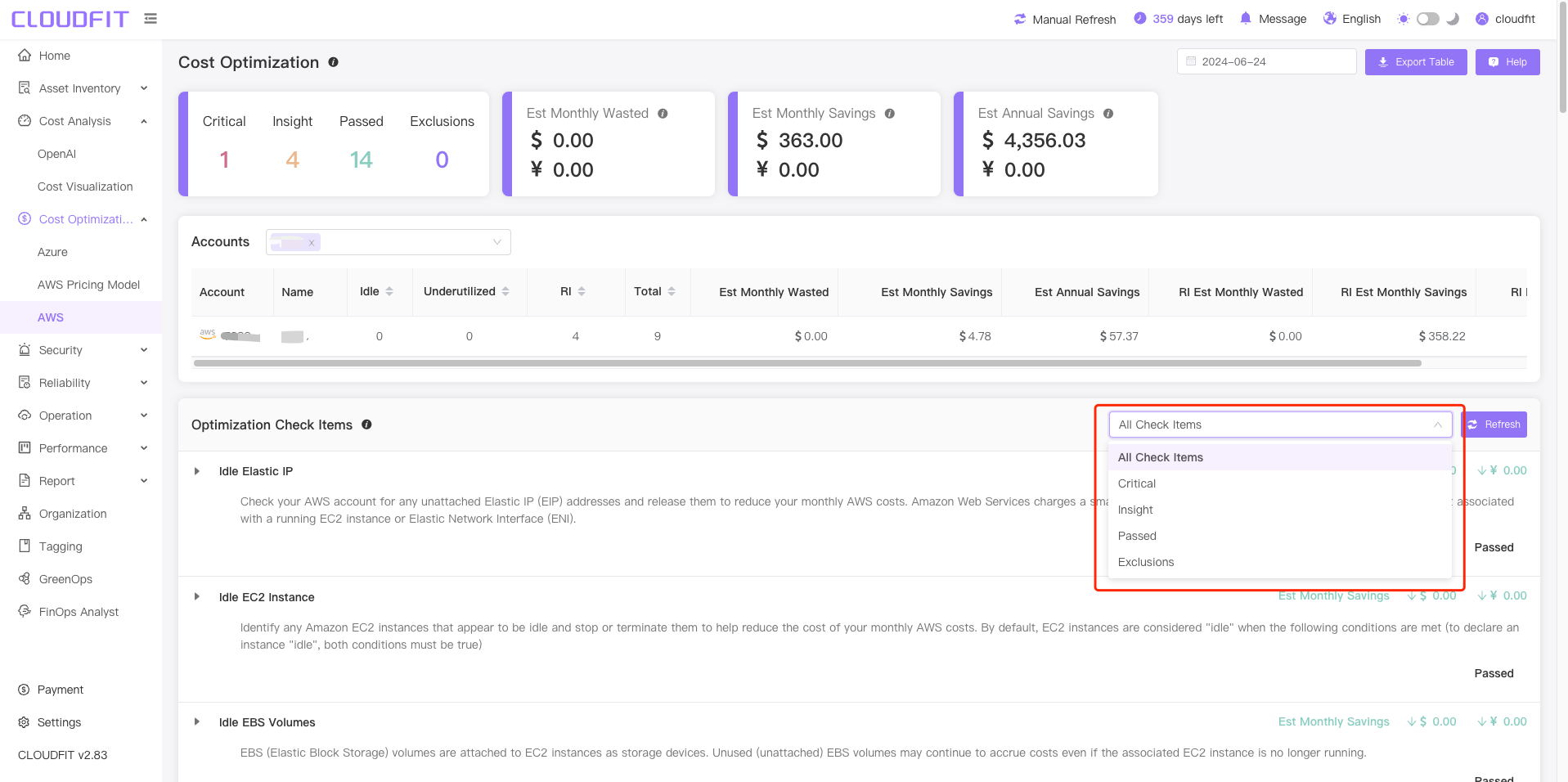The image size is (1568, 782).
Task: Sort by the Underutilized column arrows
Action: point(505,291)
